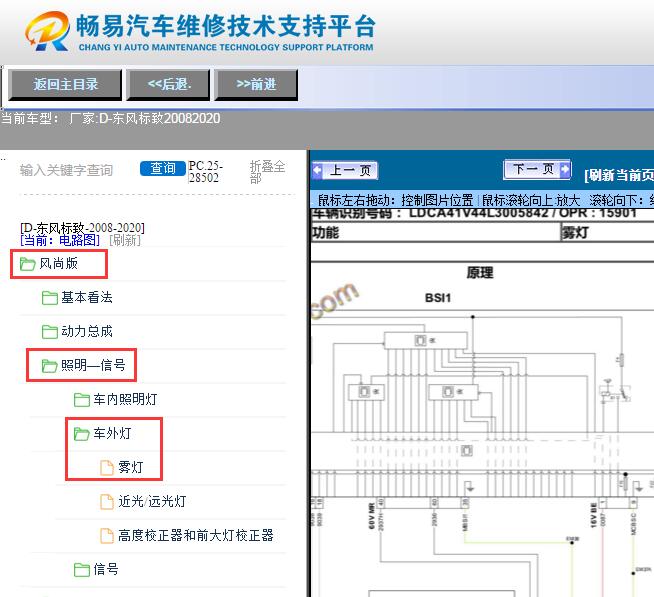The image size is (654, 597).
Task: Click the D-东风标致-2008-2020 tree title
Action: [x=82, y=228]
